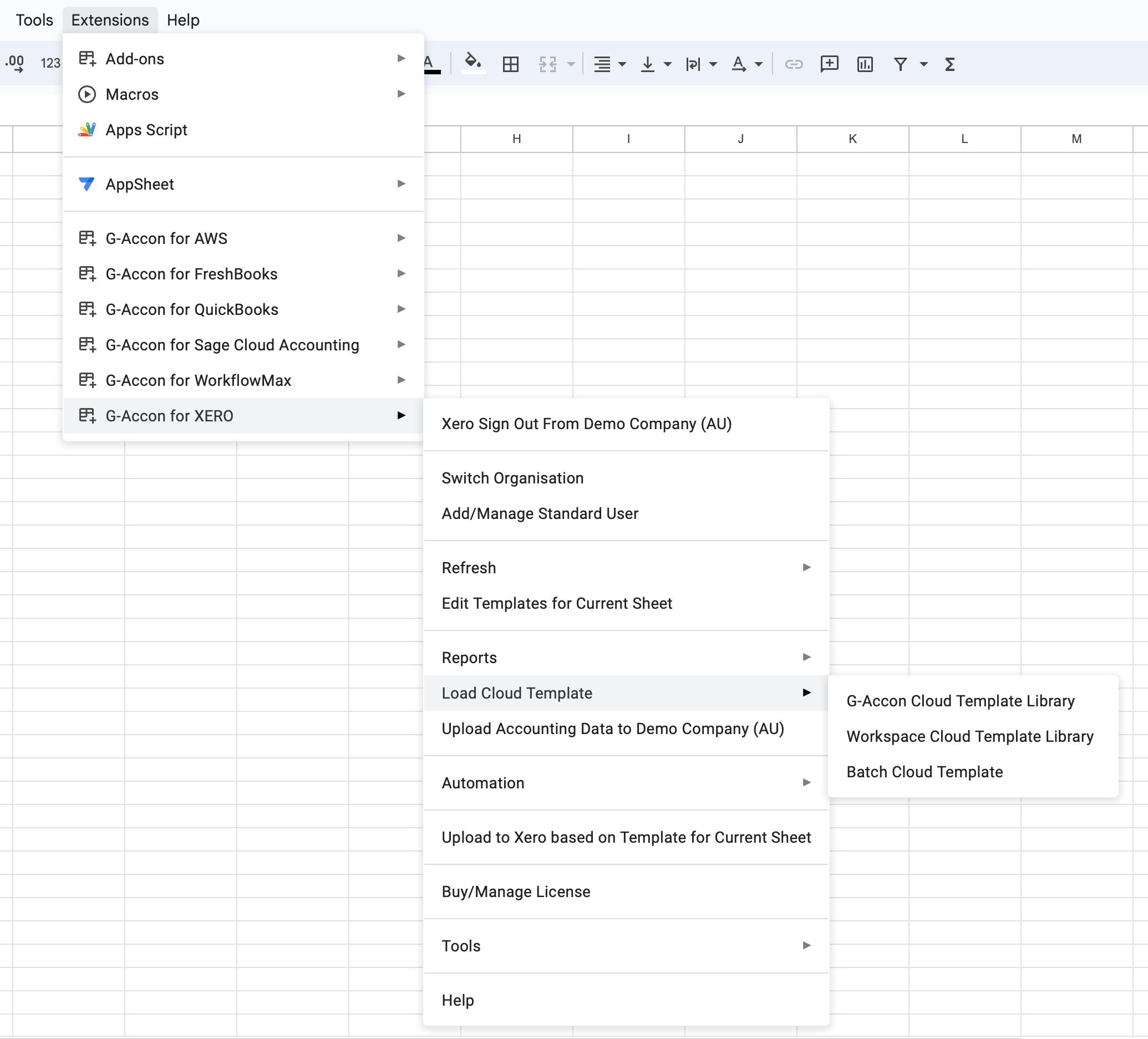This screenshot has height=1039, width=1148.
Task: Click the insert chart icon
Action: 865,64
